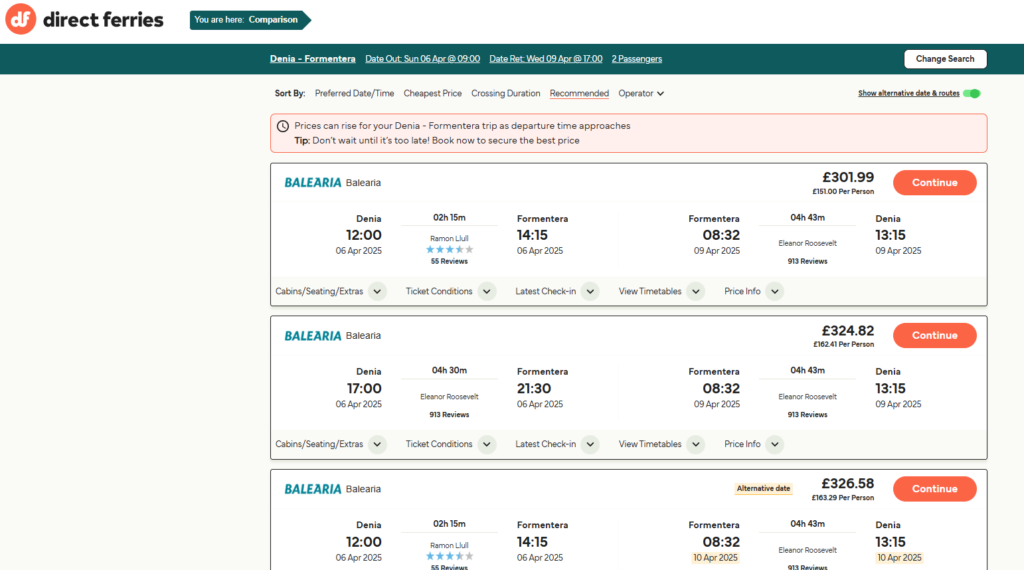Open 55 Reviews in the first card
The width and height of the screenshot is (1024, 570).
click(x=449, y=261)
